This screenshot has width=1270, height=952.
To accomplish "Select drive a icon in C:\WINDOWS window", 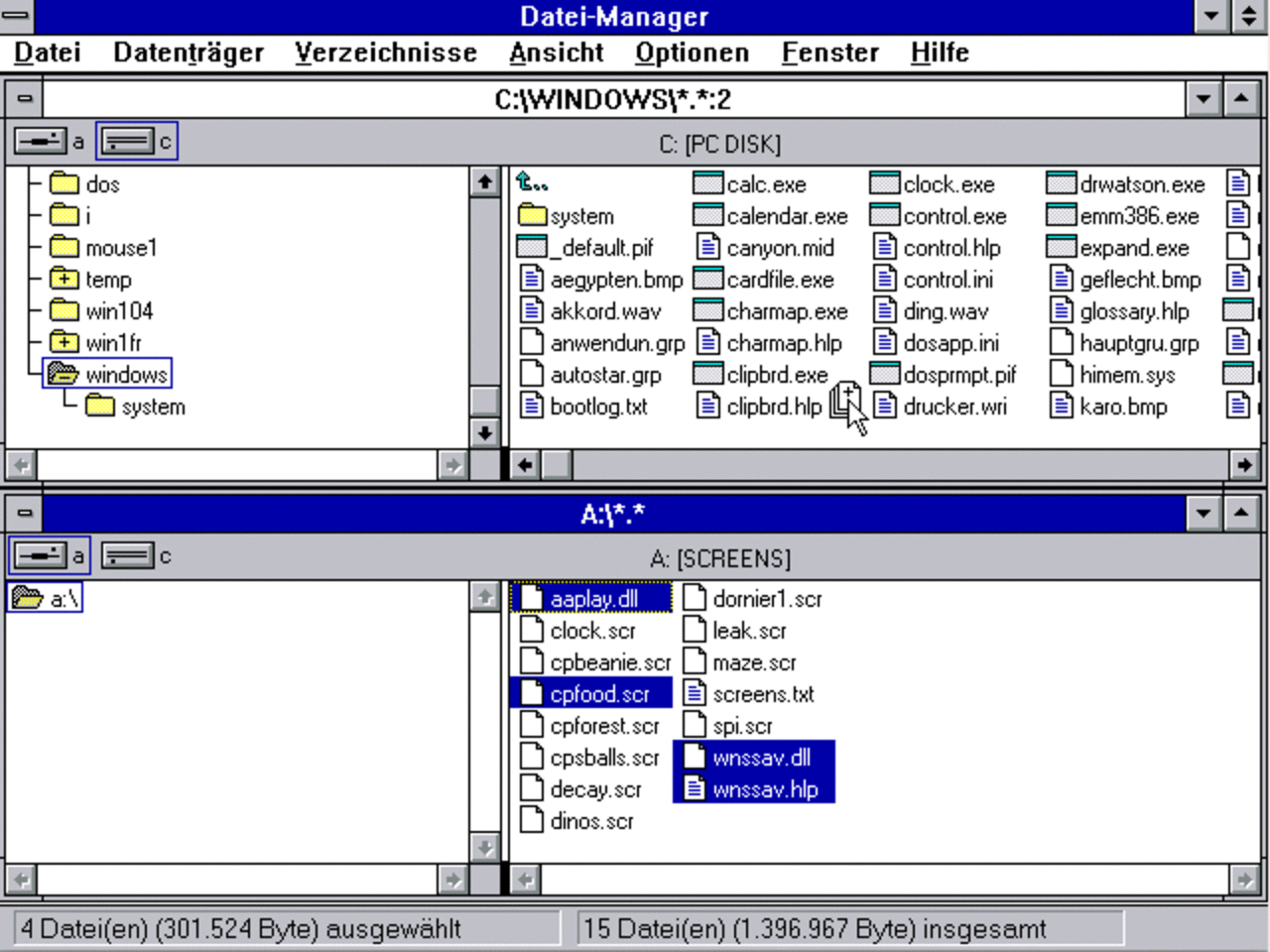I will point(40,142).
